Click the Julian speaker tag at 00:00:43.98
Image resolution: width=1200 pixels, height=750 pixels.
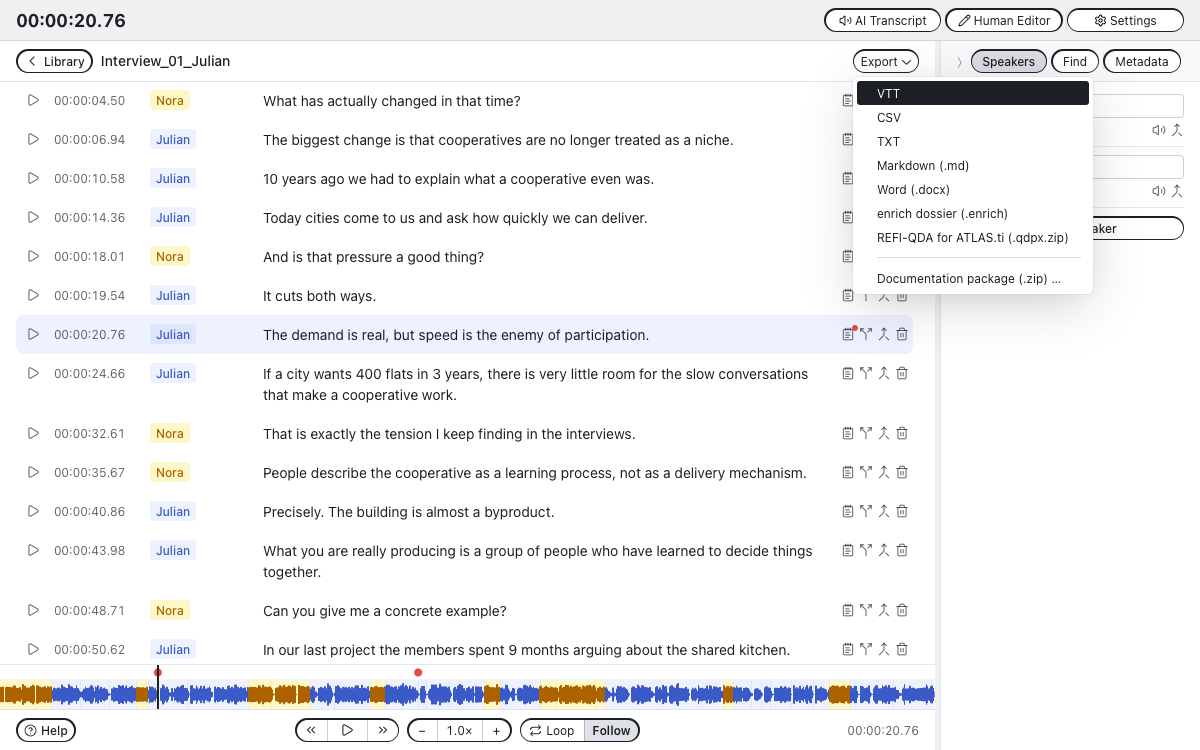click(173, 550)
